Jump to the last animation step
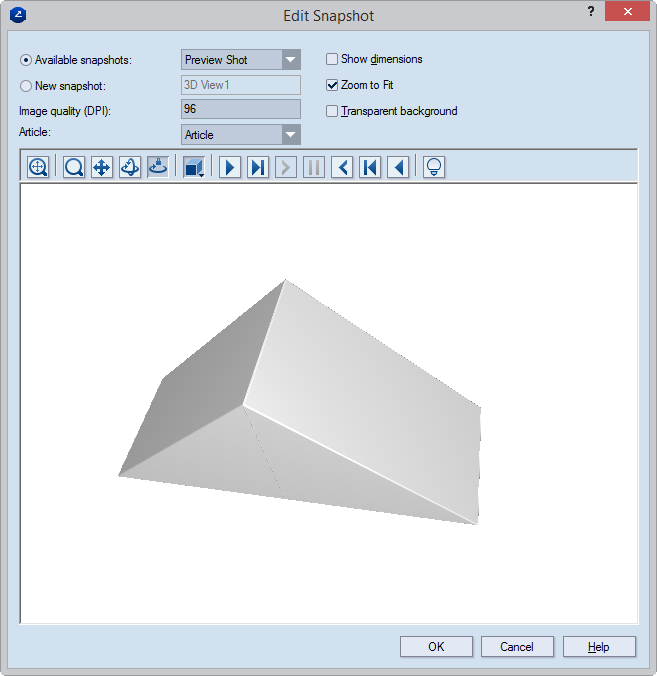Viewport: 657px width, 676px height. pos(258,167)
